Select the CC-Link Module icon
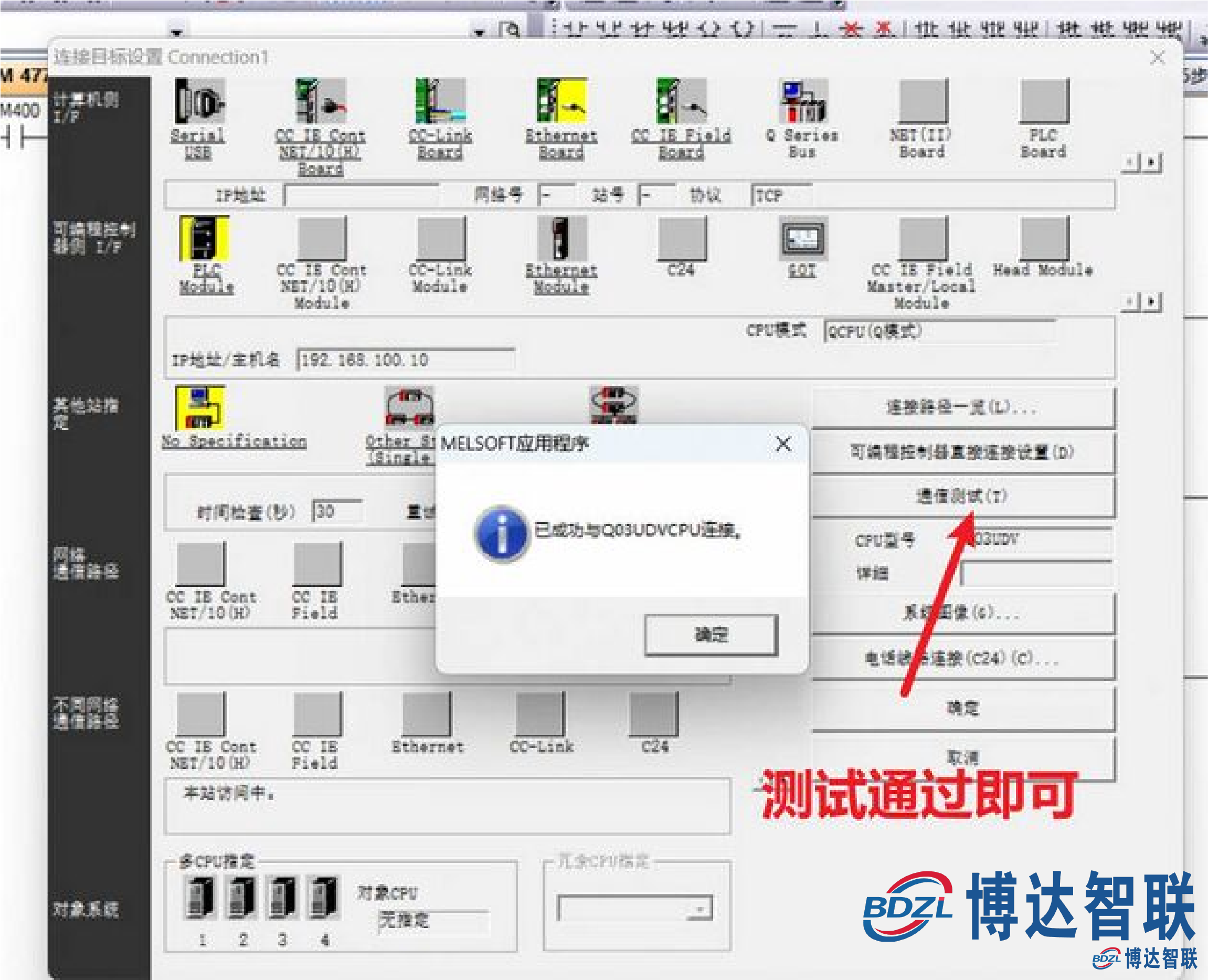The height and width of the screenshot is (980, 1208). coord(442,238)
